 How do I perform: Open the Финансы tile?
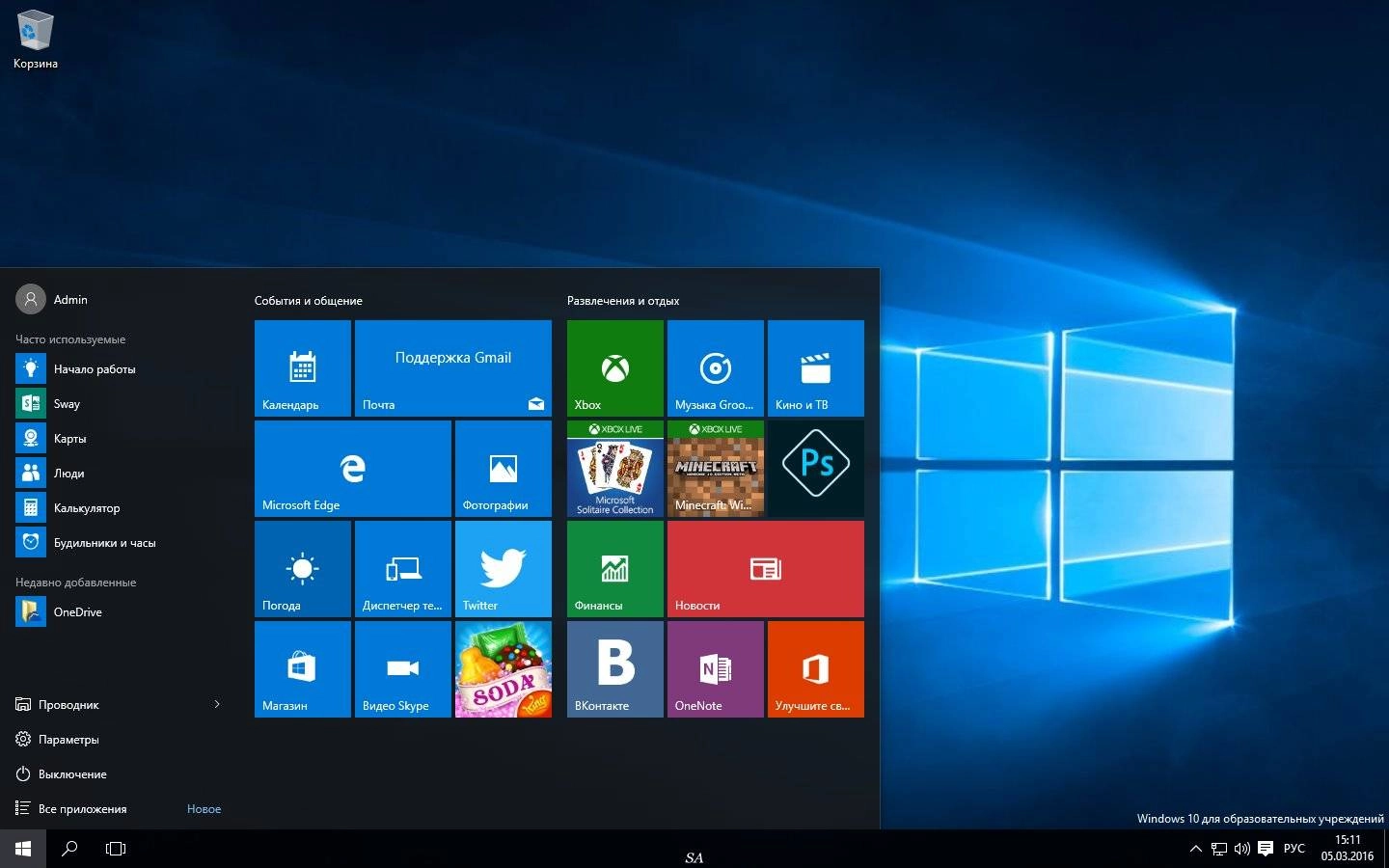pos(615,569)
